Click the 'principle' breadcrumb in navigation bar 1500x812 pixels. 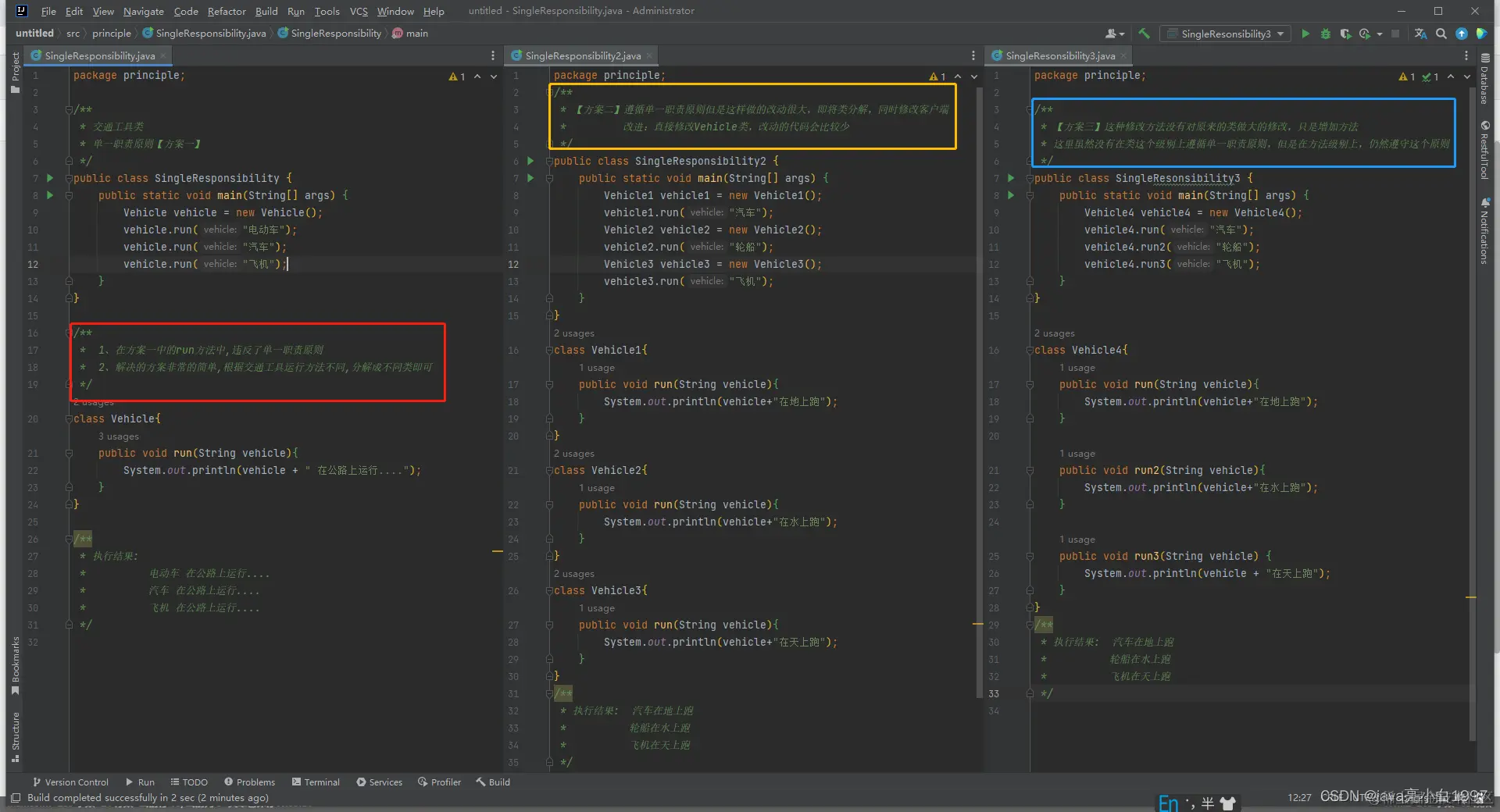pyautogui.click(x=112, y=34)
